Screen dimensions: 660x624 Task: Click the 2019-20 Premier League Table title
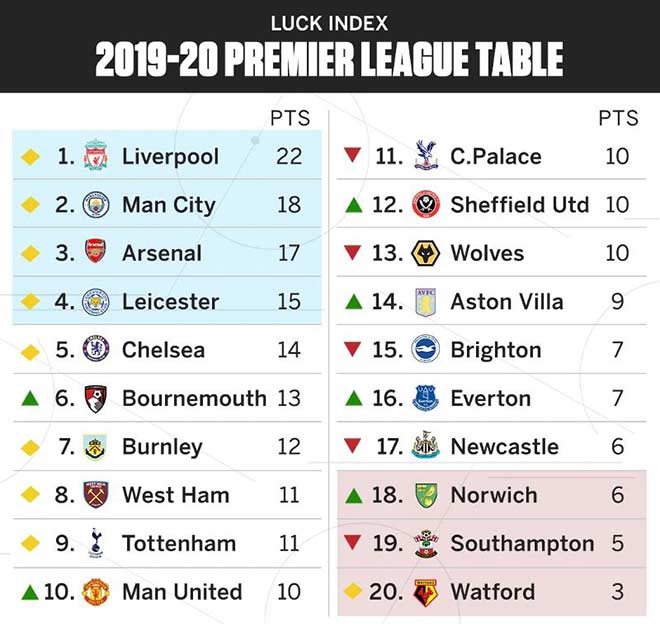329,59
